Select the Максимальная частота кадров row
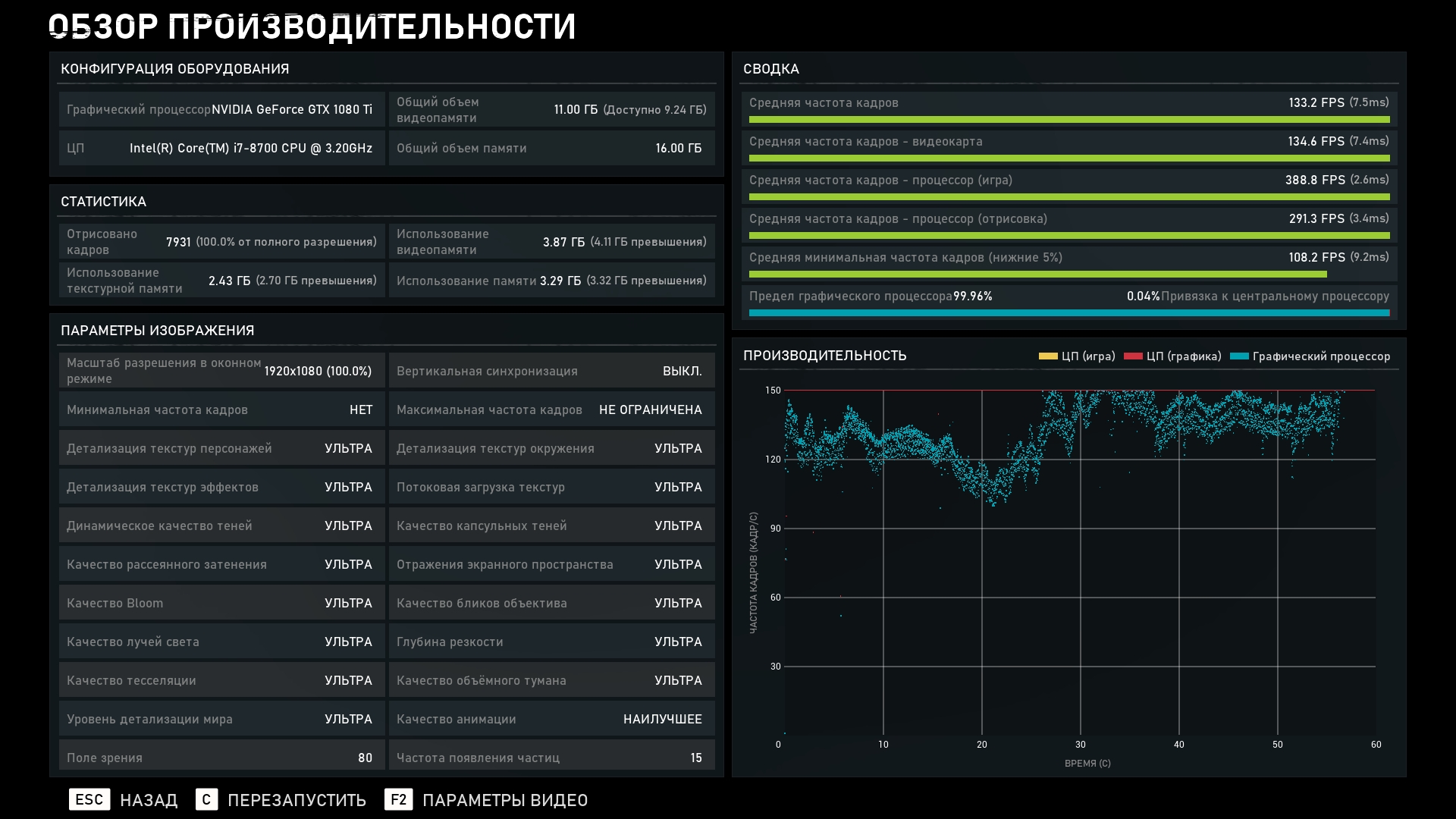1456x819 pixels. (551, 409)
